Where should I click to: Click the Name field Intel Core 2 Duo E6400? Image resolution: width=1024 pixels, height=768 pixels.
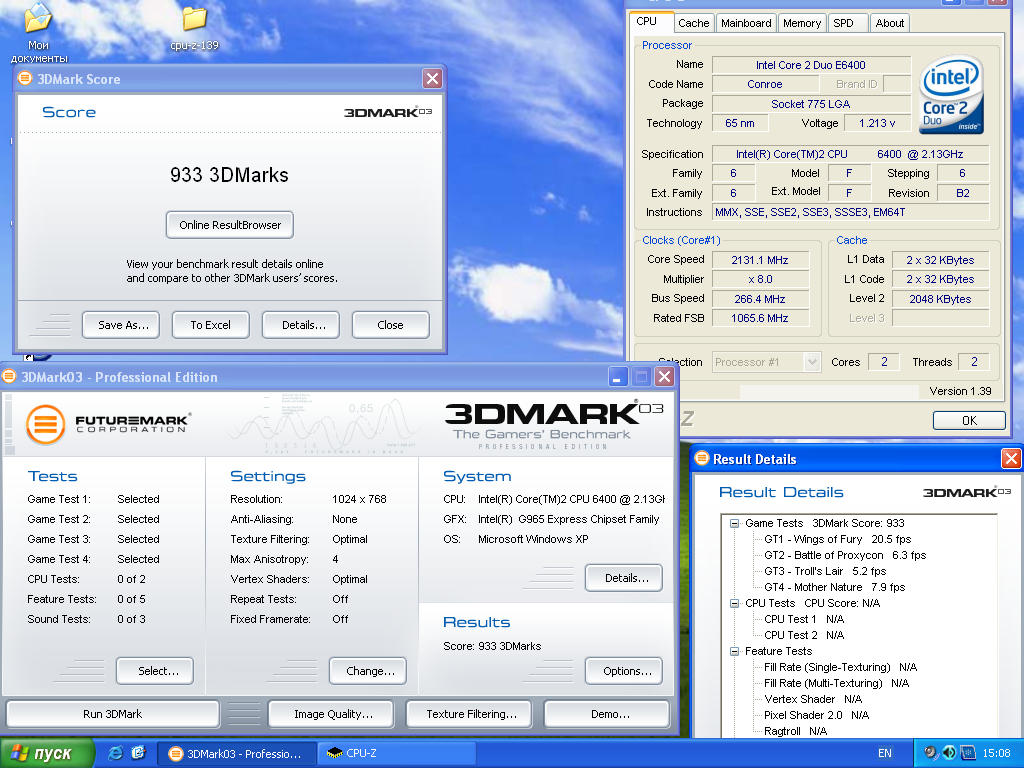pyautogui.click(x=810, y=65)
